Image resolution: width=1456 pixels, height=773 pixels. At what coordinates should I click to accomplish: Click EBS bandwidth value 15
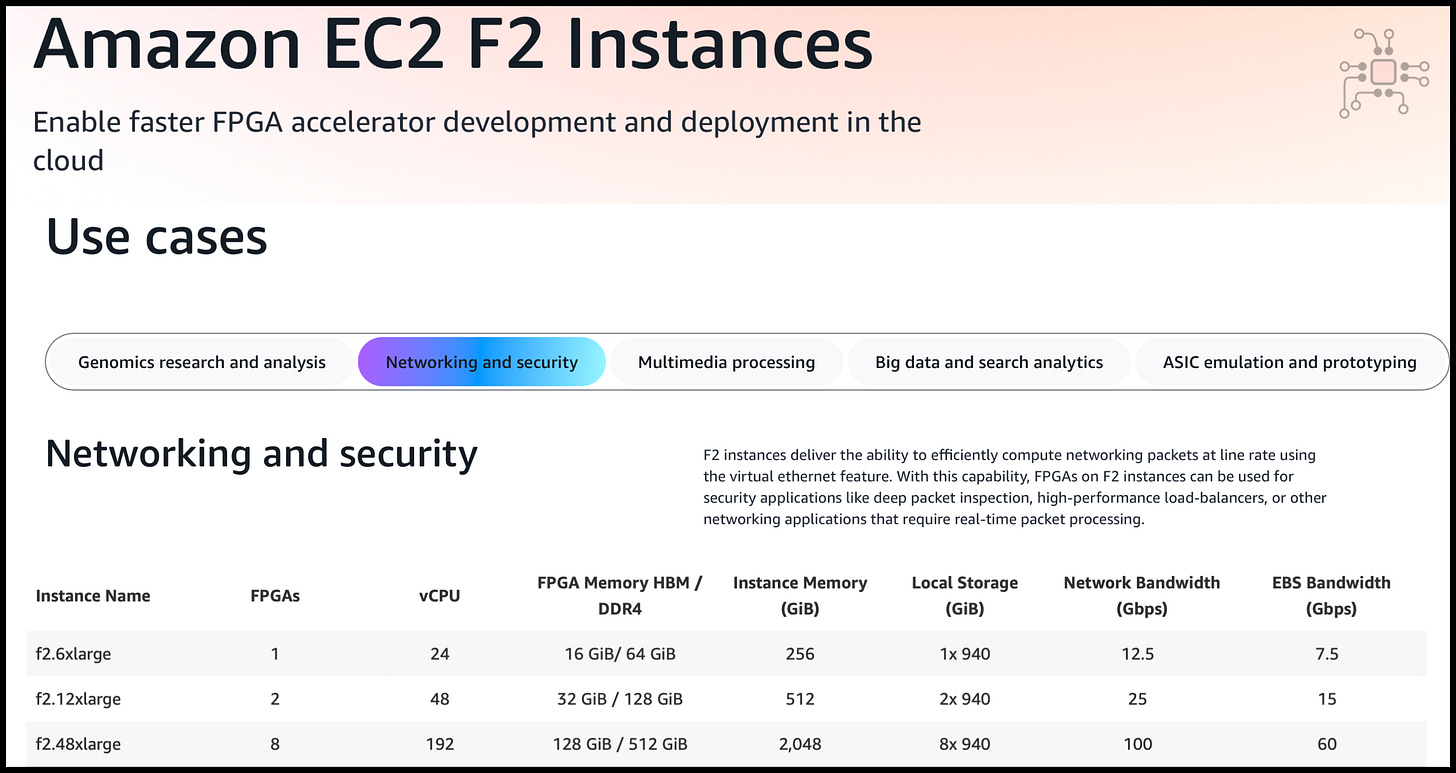[x=1327, y=699]
